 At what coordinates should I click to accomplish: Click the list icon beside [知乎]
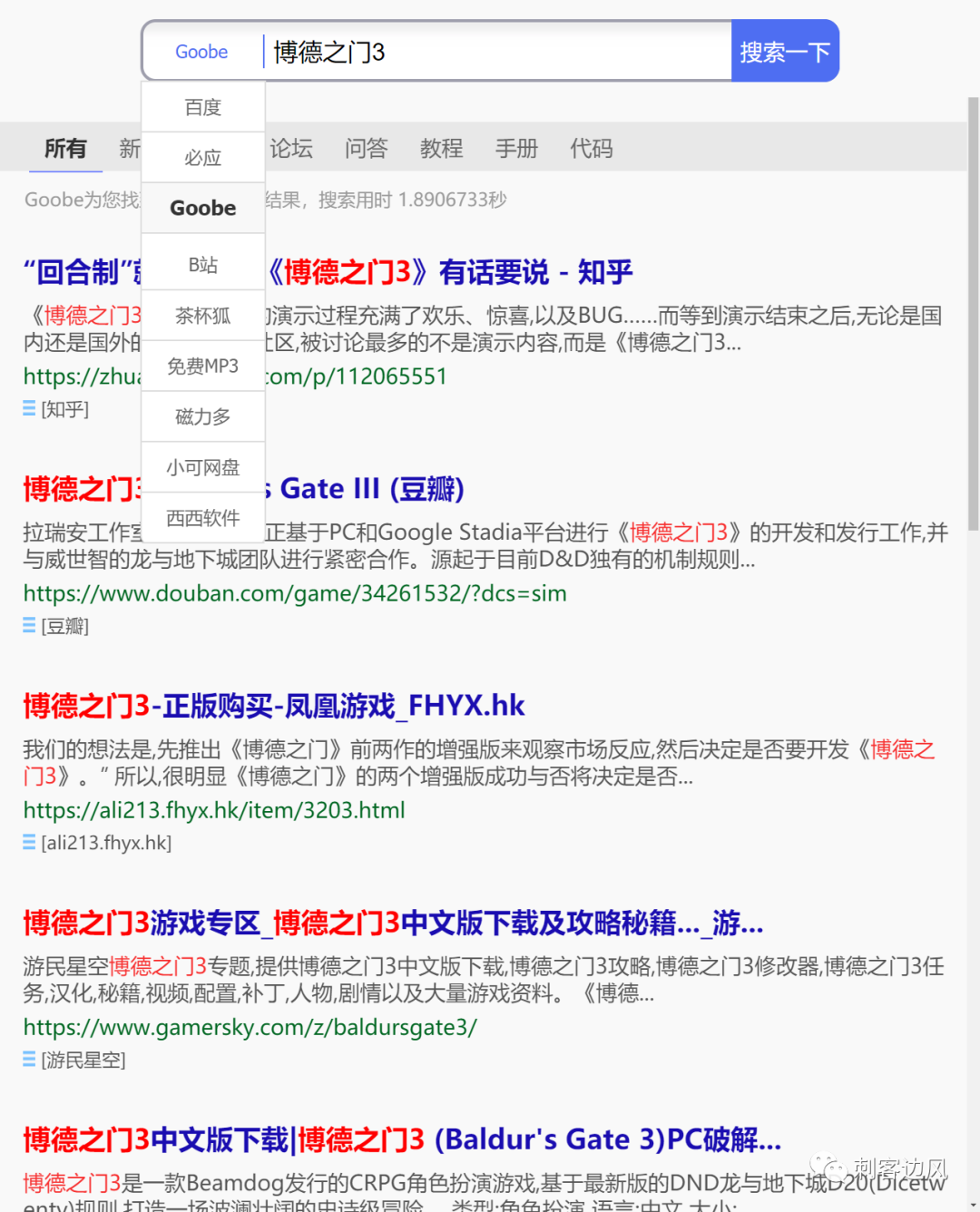(x=29, y=409)
